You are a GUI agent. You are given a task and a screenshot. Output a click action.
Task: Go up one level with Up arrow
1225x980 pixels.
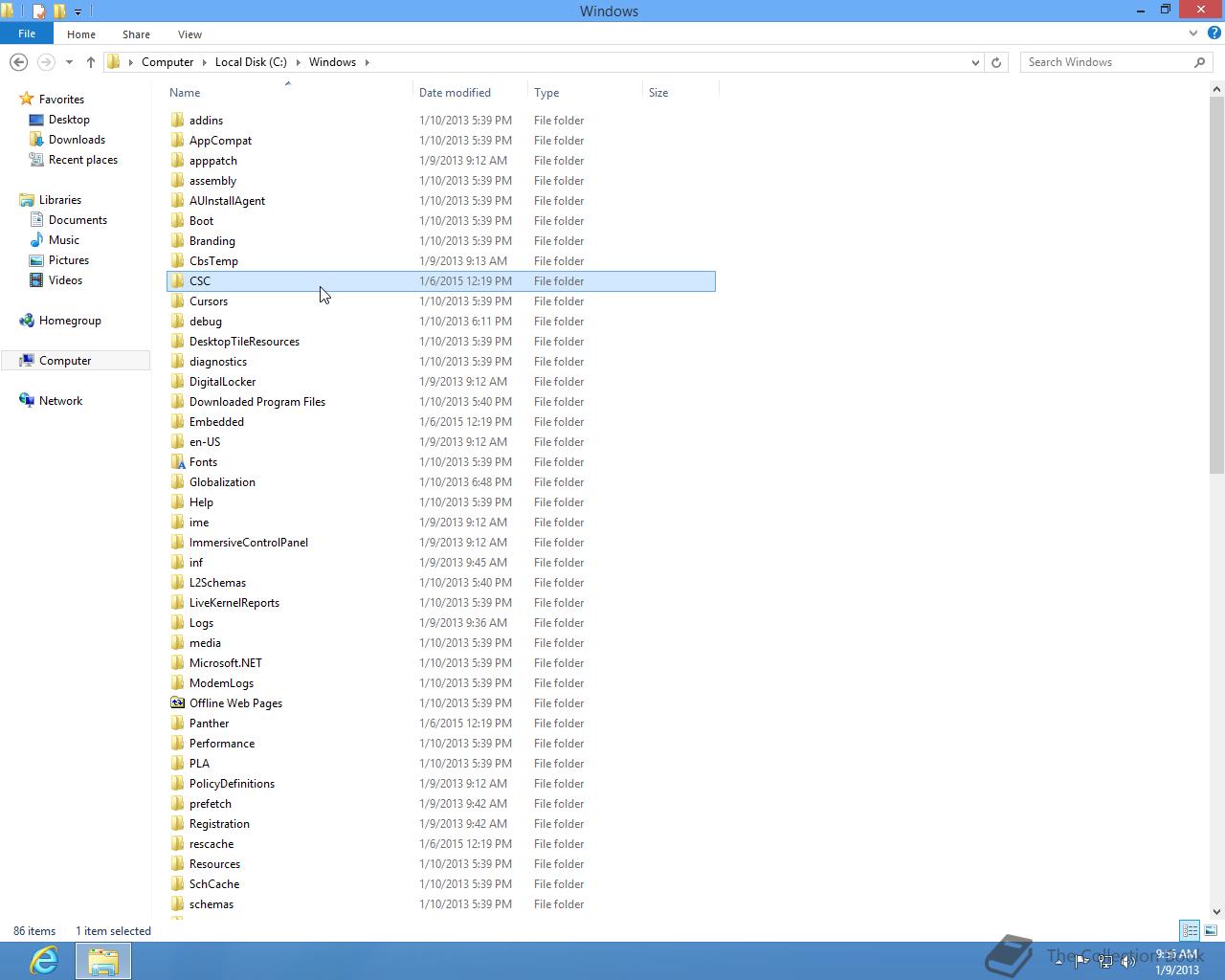91,62
